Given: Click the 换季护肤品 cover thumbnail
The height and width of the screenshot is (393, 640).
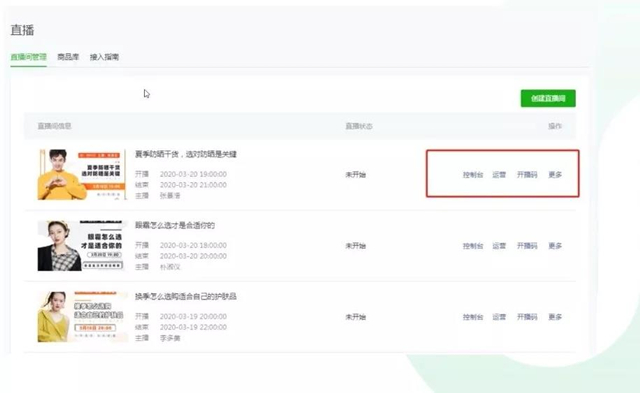Looking at the screenshot, I should (x=82, y=317).
